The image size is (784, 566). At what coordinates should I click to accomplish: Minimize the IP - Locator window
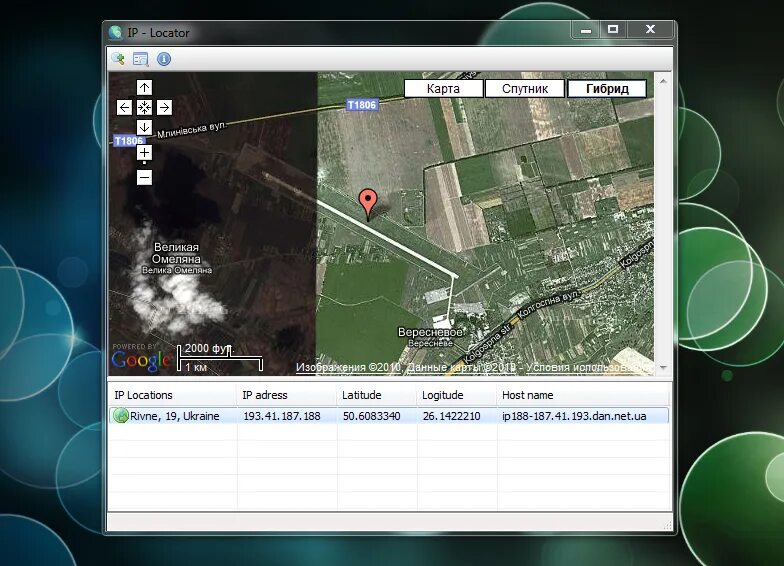[586, 30]
